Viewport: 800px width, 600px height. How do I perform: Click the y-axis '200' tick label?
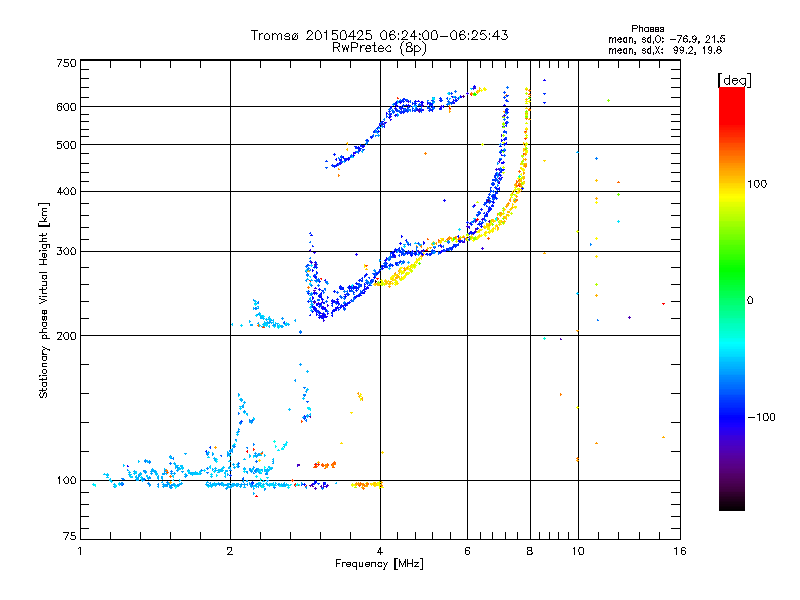tap(67, 336)
